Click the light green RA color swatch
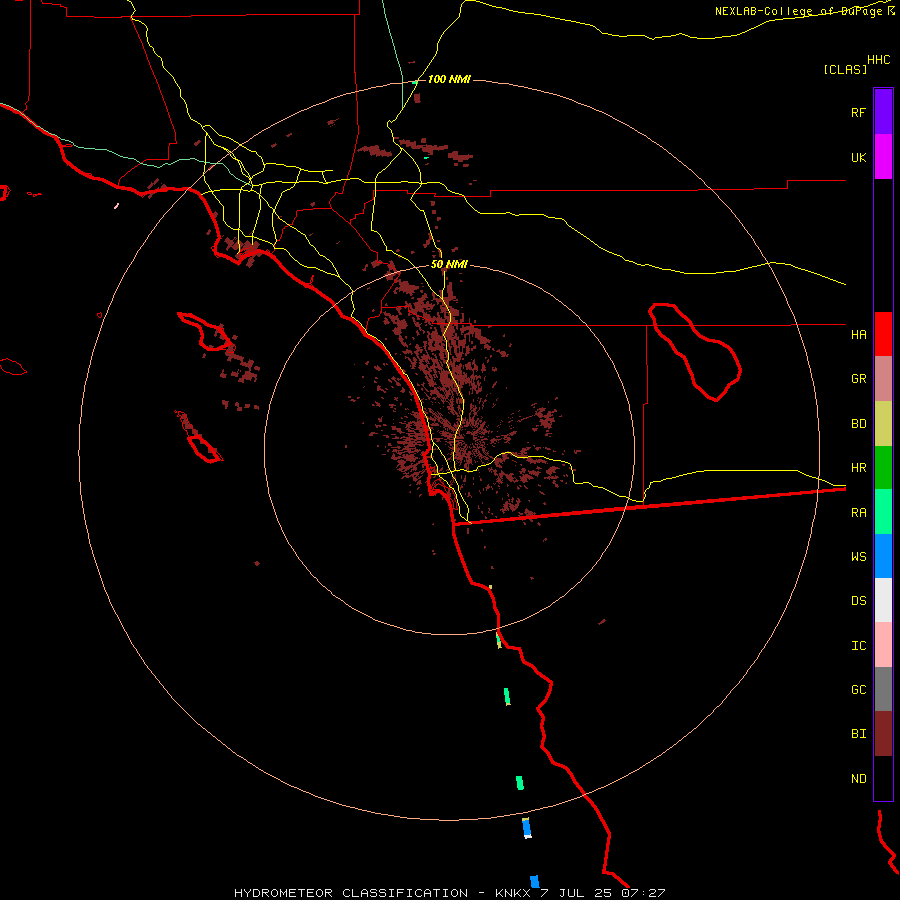Viewport: 900px width, 900px height. coord(883,512)
